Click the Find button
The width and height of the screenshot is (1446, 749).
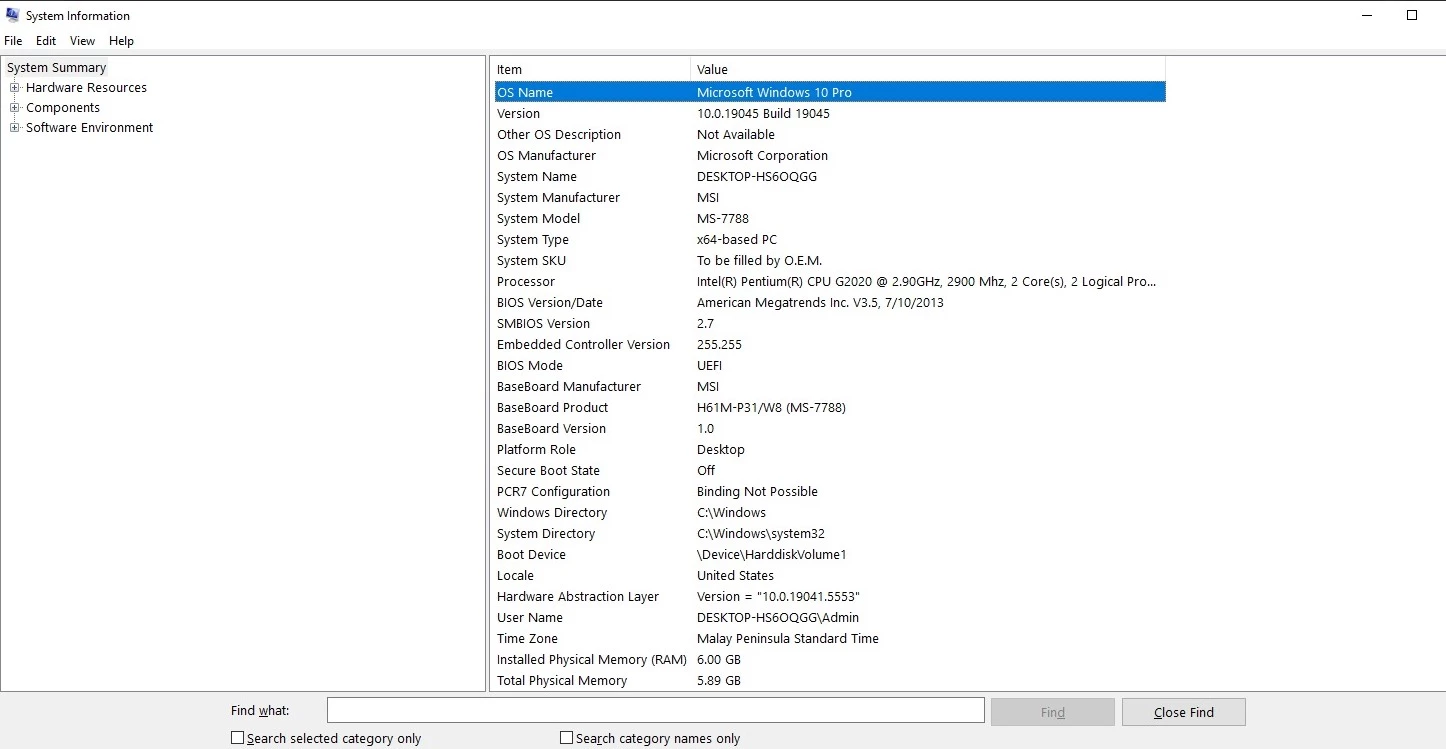click(x=1053, y=712)
